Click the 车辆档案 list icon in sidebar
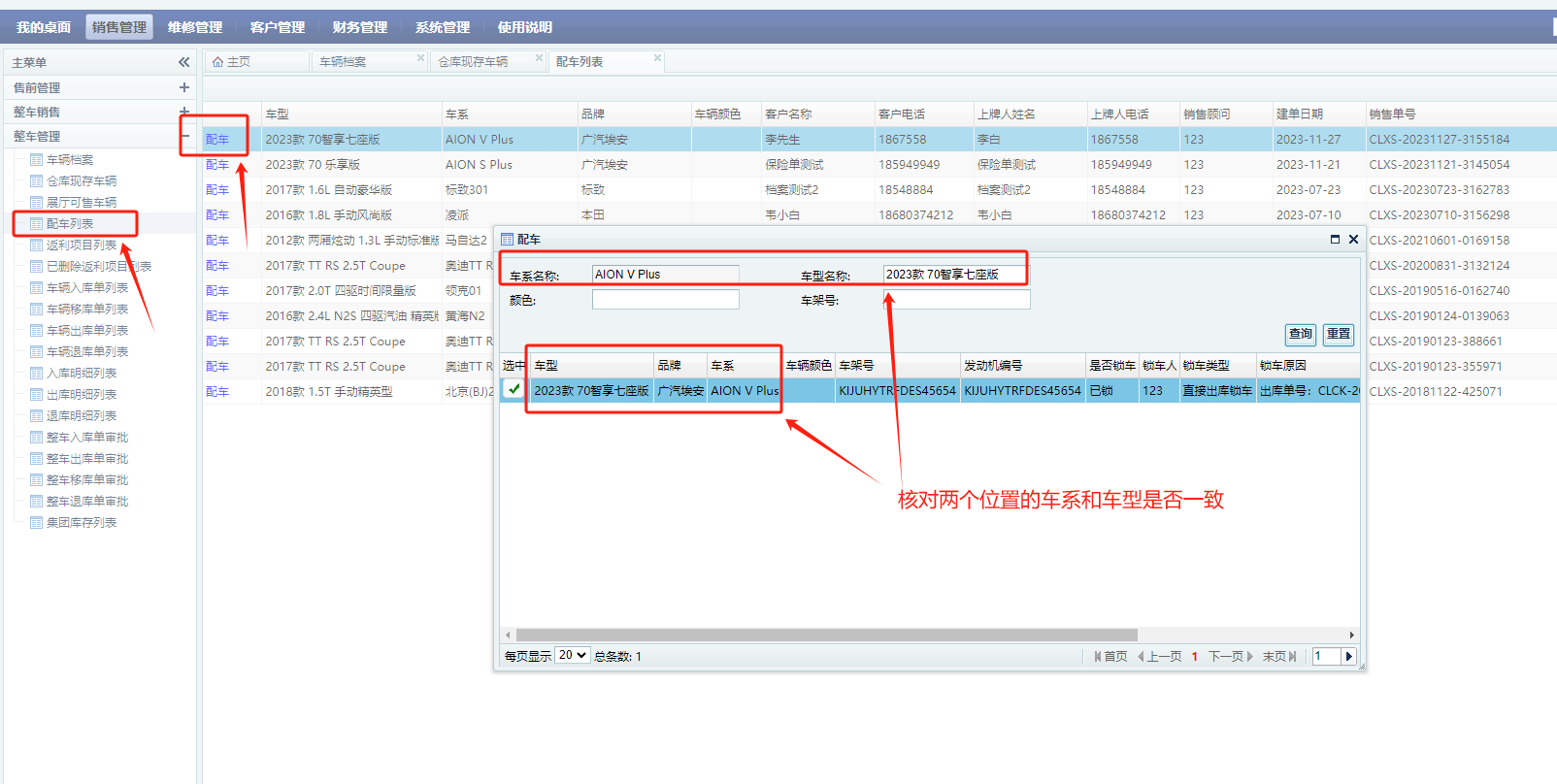This screenshot has width=1557, height=784. click(36, 160)
